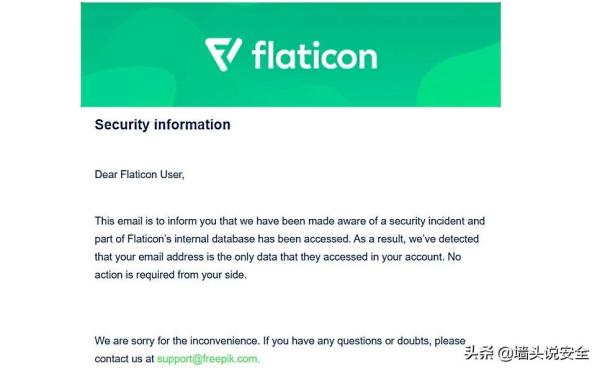Viewport: 600px width, 371px height.
Task: Click the 'We are sorry for the inconvenience' sentence
Action: (176, 341)
